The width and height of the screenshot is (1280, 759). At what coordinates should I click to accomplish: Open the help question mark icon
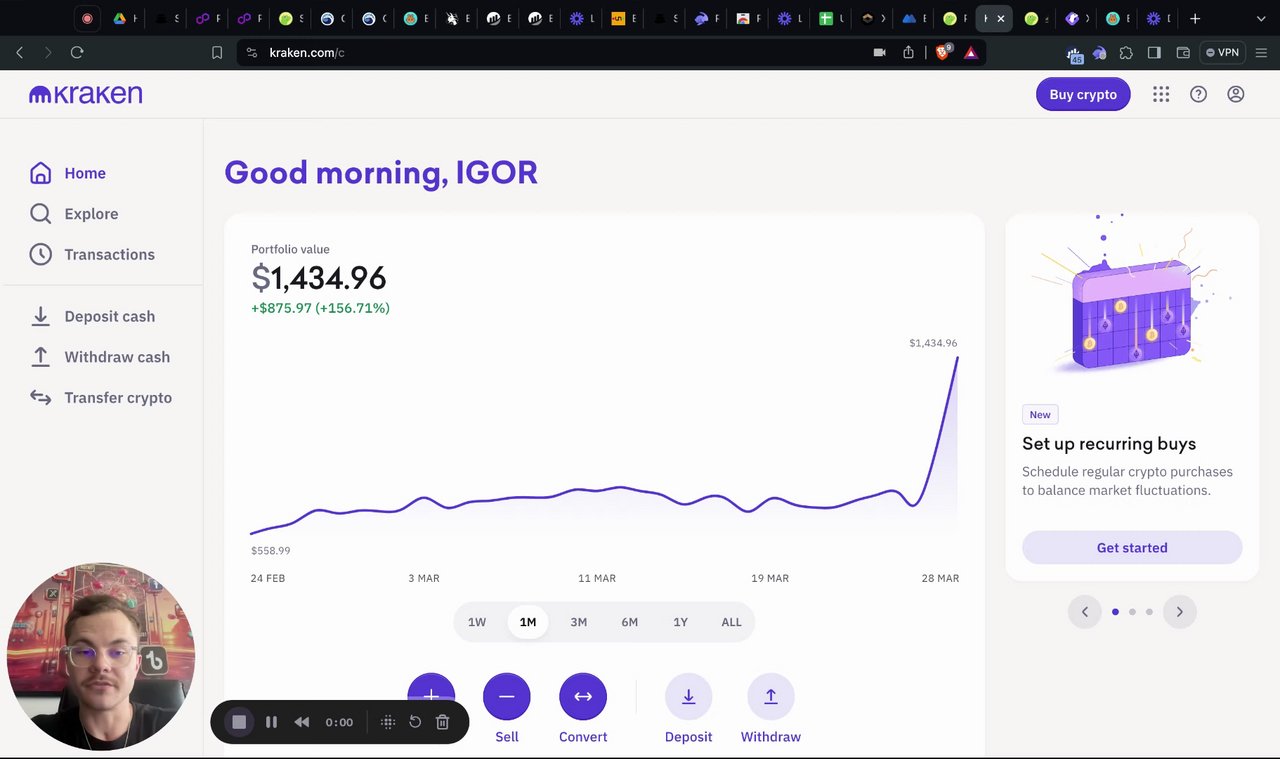1198,94
